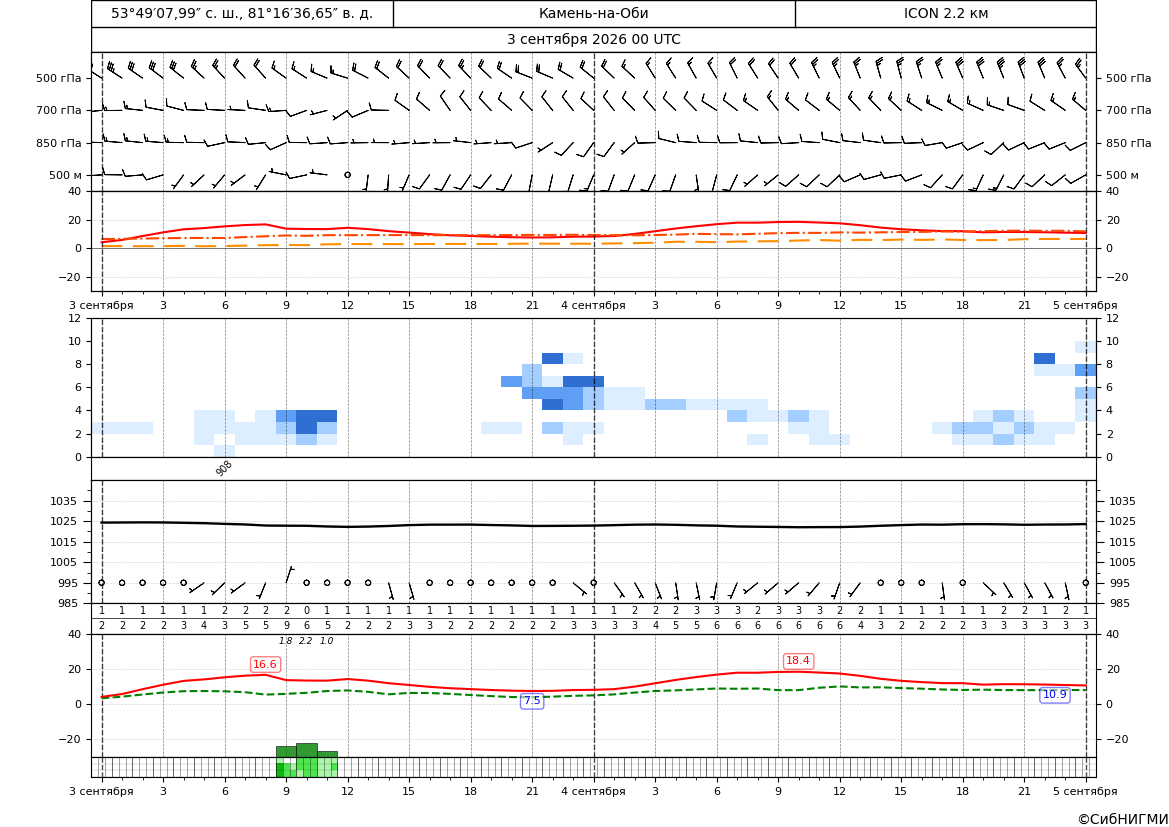Click the tall surface wind barb near 9 h
Screen dimensions: 1169x827
coord(290,574)
